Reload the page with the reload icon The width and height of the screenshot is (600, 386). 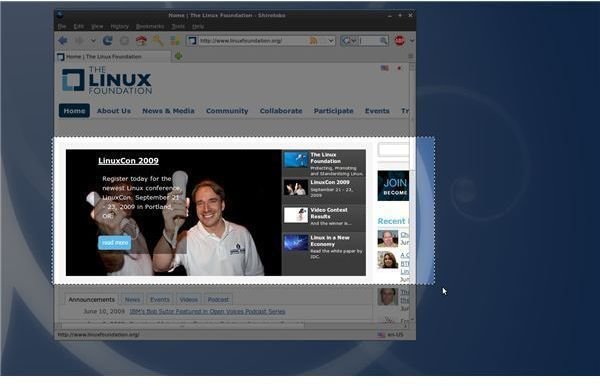point(108,40)
